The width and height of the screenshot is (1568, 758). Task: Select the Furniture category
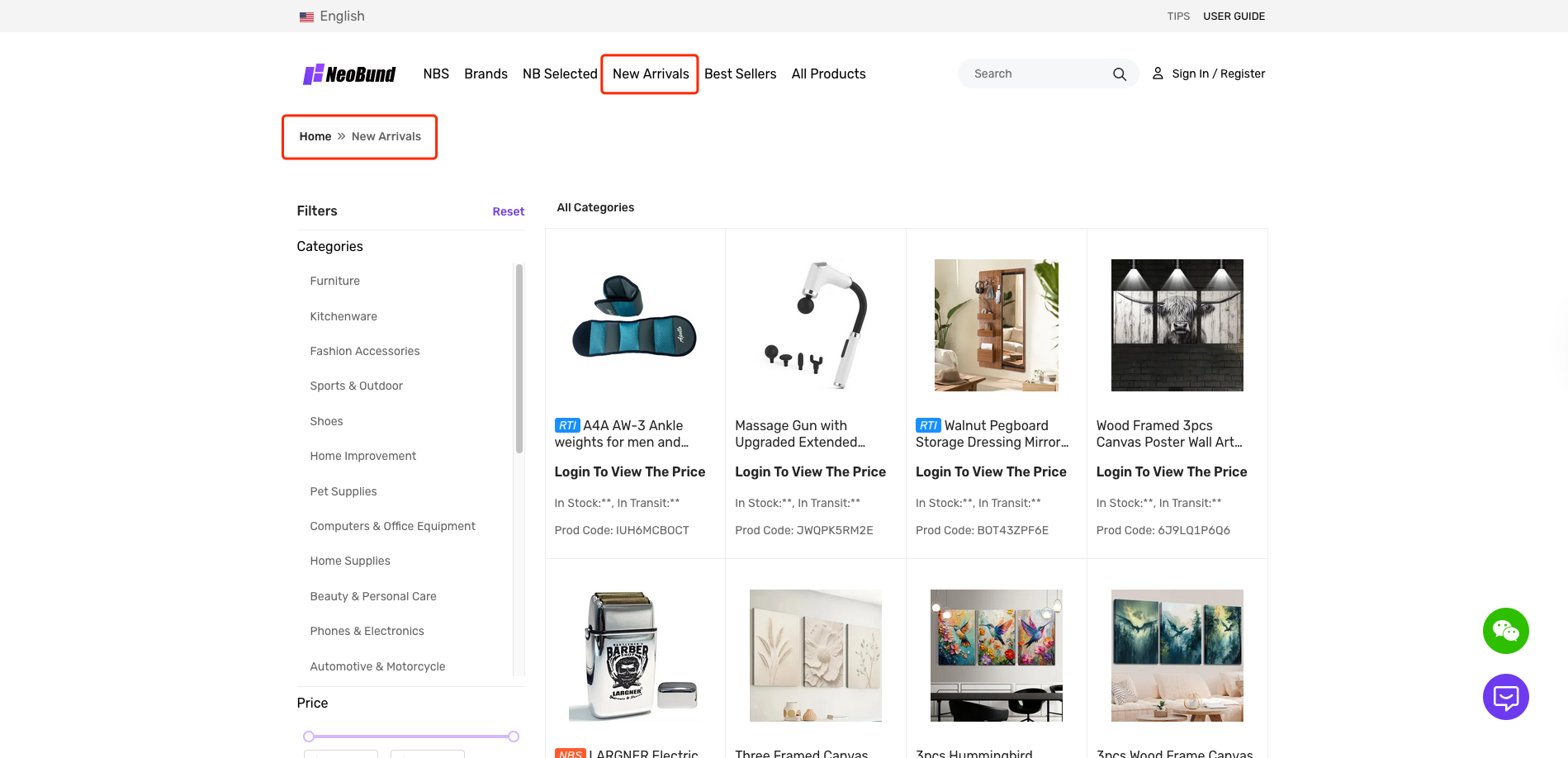334,281
